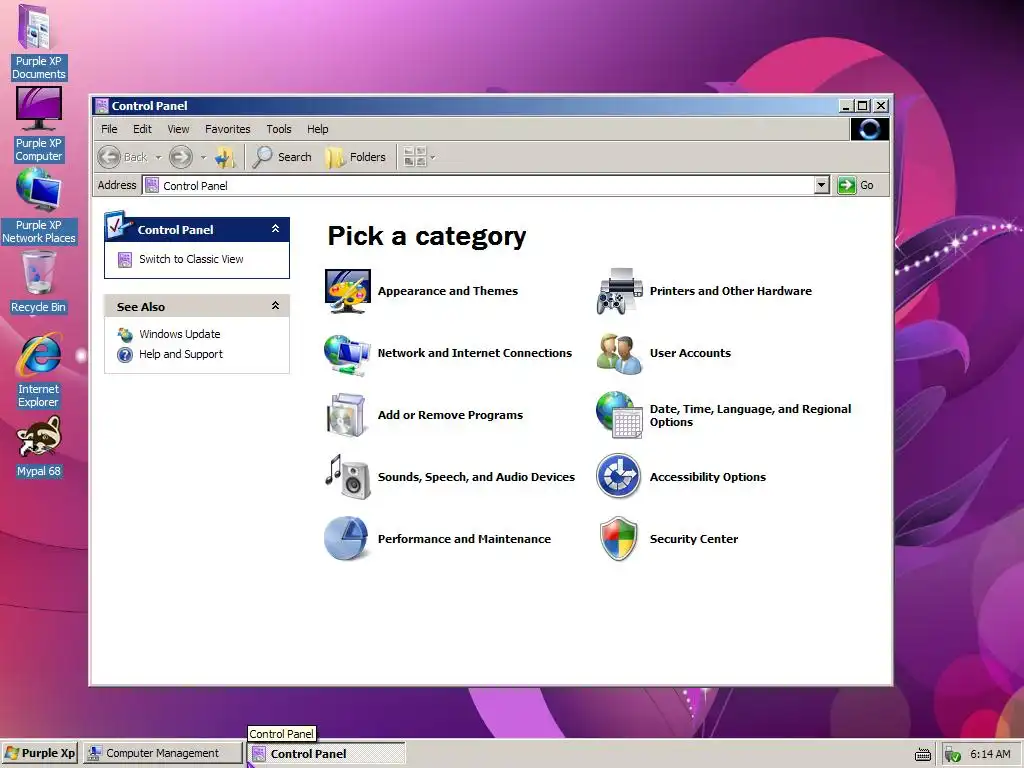1024x768 pixels.
Task: Click the on-screen keyboard tray icon
Action: coord(923,754)
